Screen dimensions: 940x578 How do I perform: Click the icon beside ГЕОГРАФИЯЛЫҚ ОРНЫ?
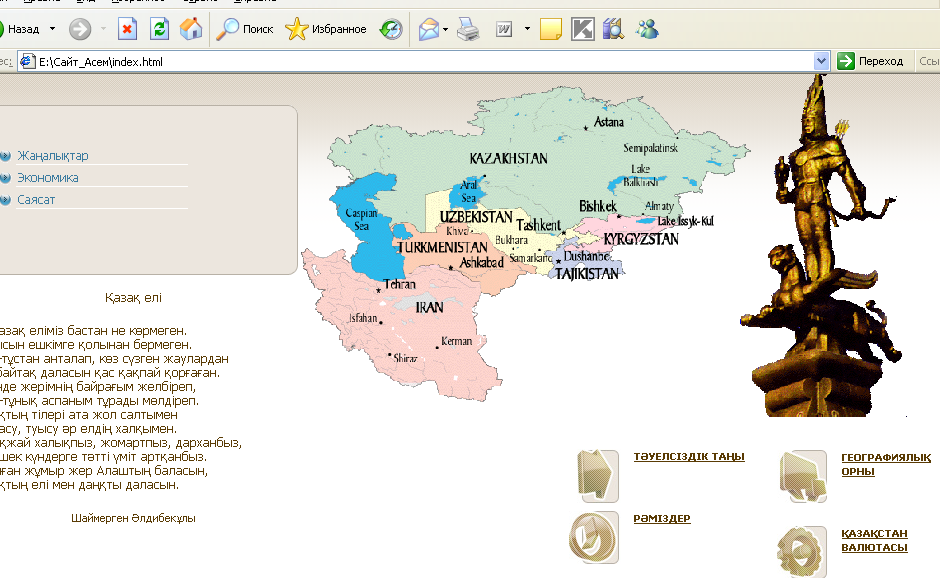pos(803,476)
